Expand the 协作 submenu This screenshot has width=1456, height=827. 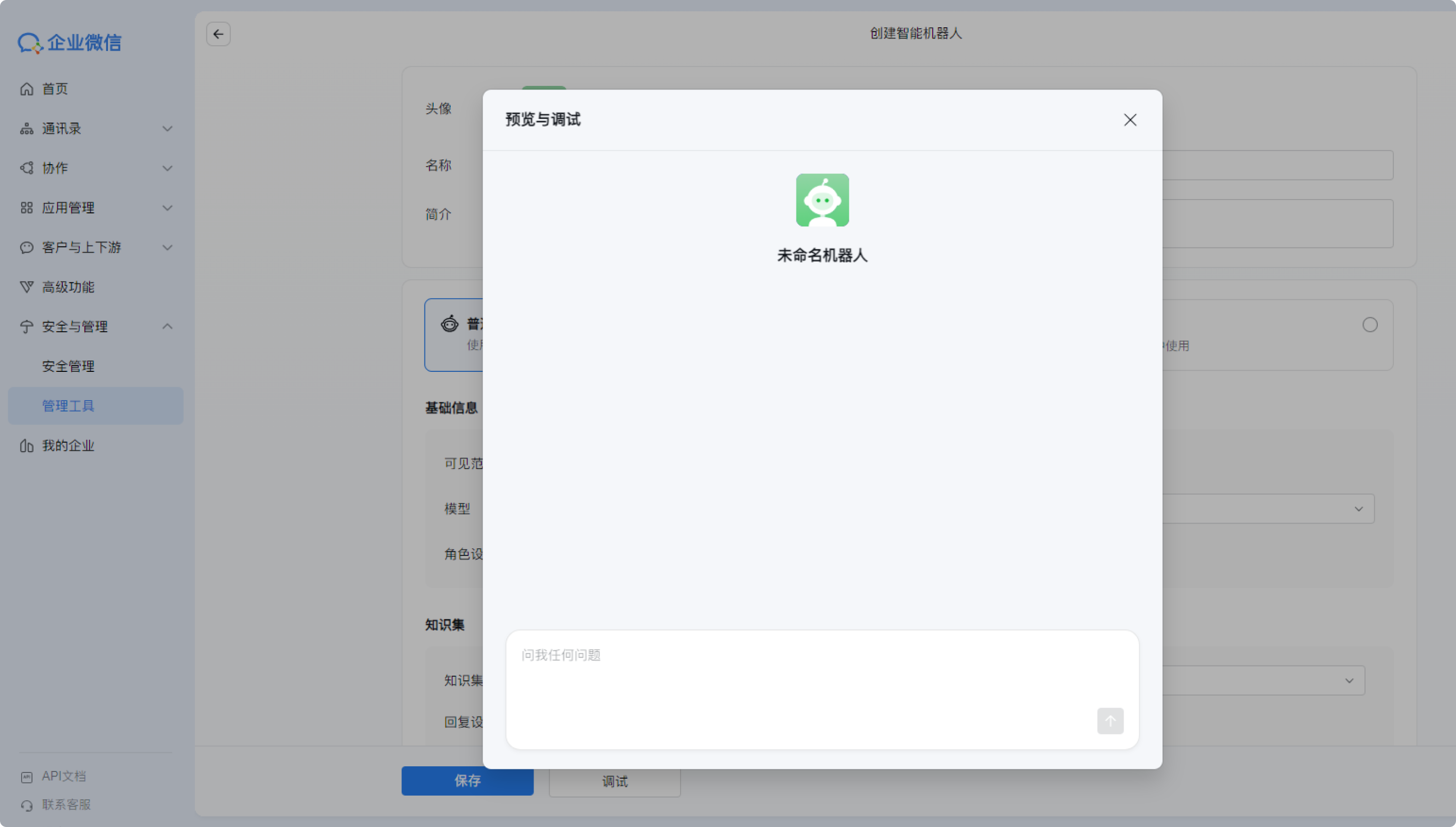[x=167, y=169]
